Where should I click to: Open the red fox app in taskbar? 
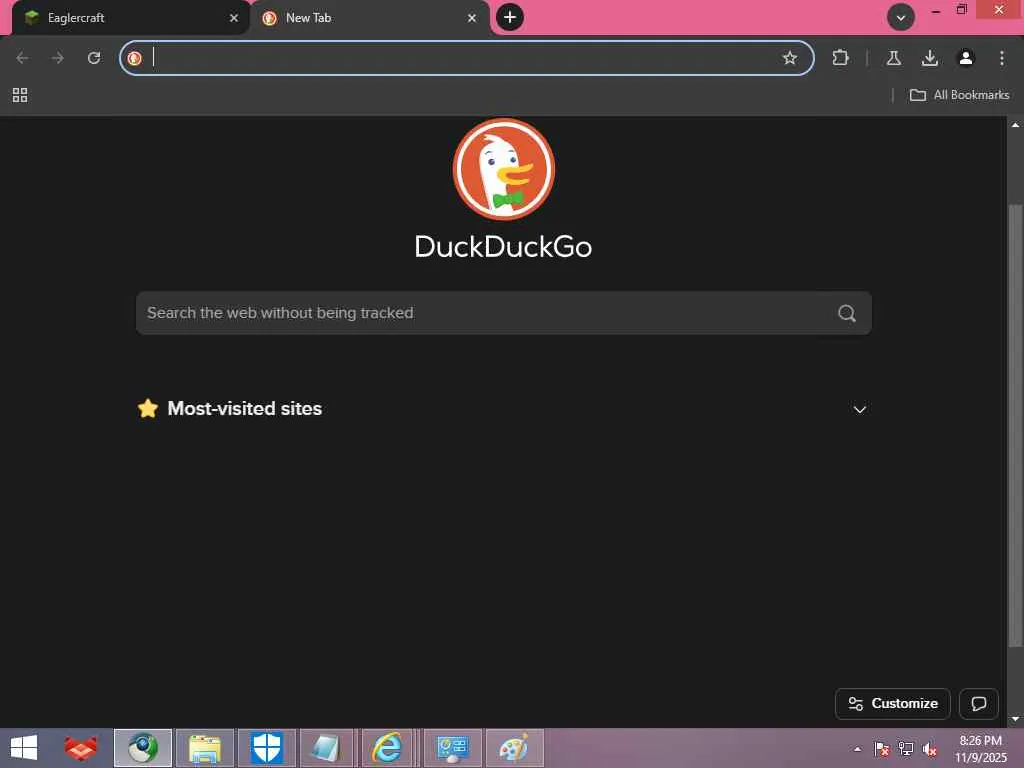point(80,748)
